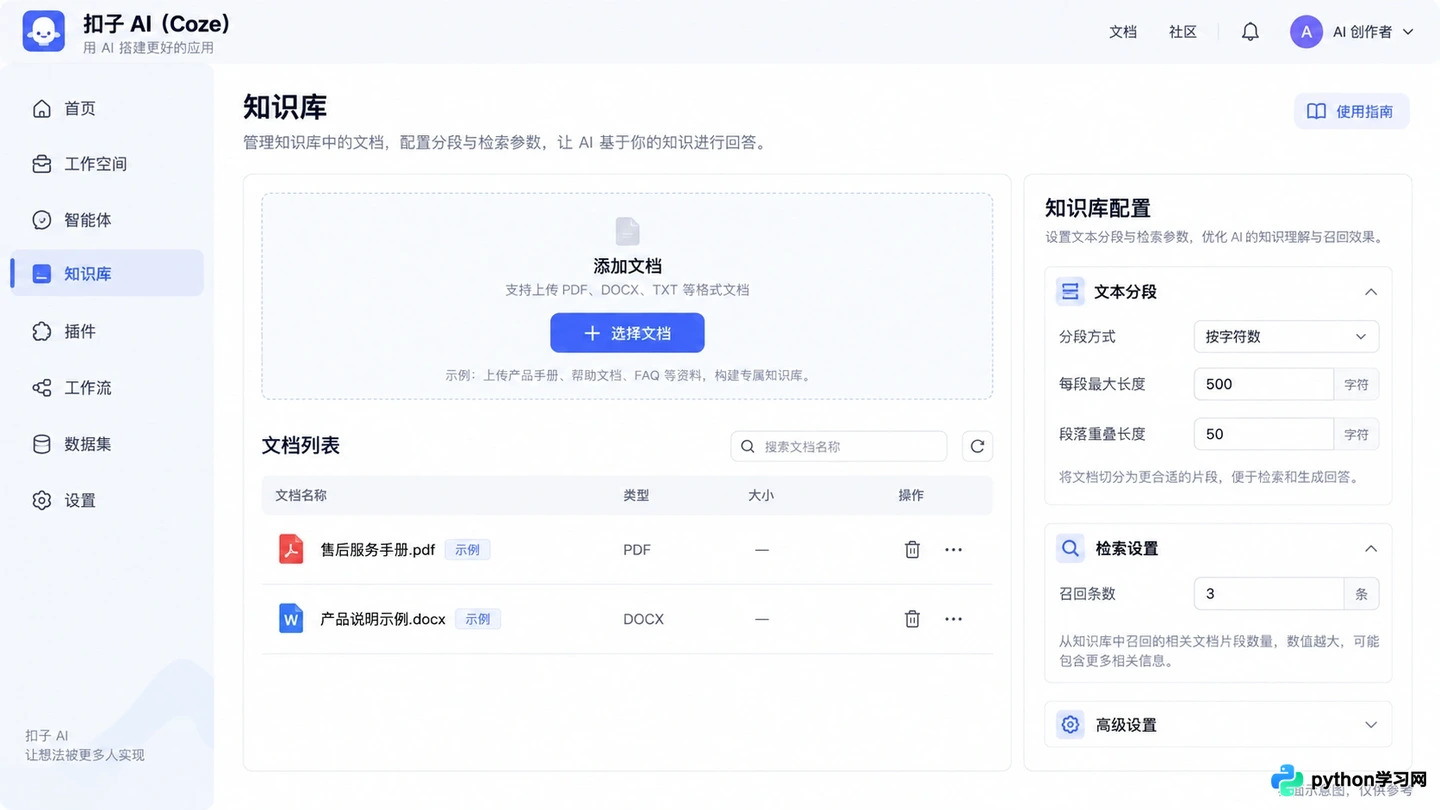
Task: Click the DOCX type cell
Action: pos(643,619)
